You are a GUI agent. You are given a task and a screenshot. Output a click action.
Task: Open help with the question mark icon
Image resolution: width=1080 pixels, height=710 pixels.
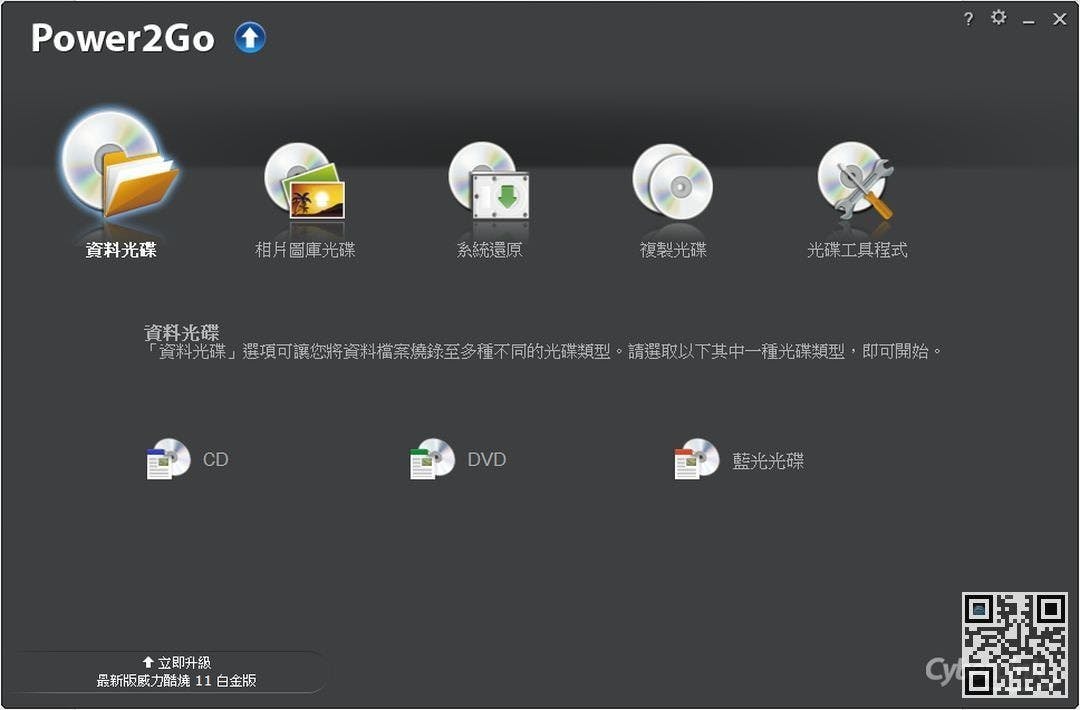(x=968, y=19)
